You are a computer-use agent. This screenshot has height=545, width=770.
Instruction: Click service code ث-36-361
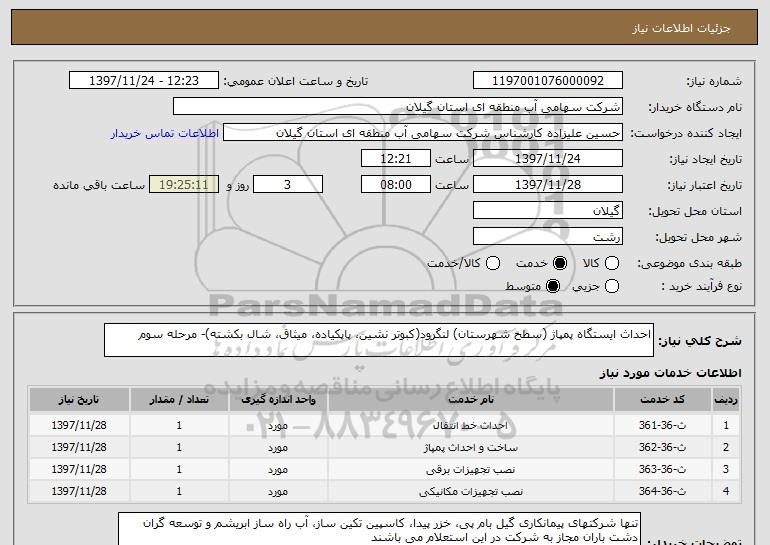(662, 425)
